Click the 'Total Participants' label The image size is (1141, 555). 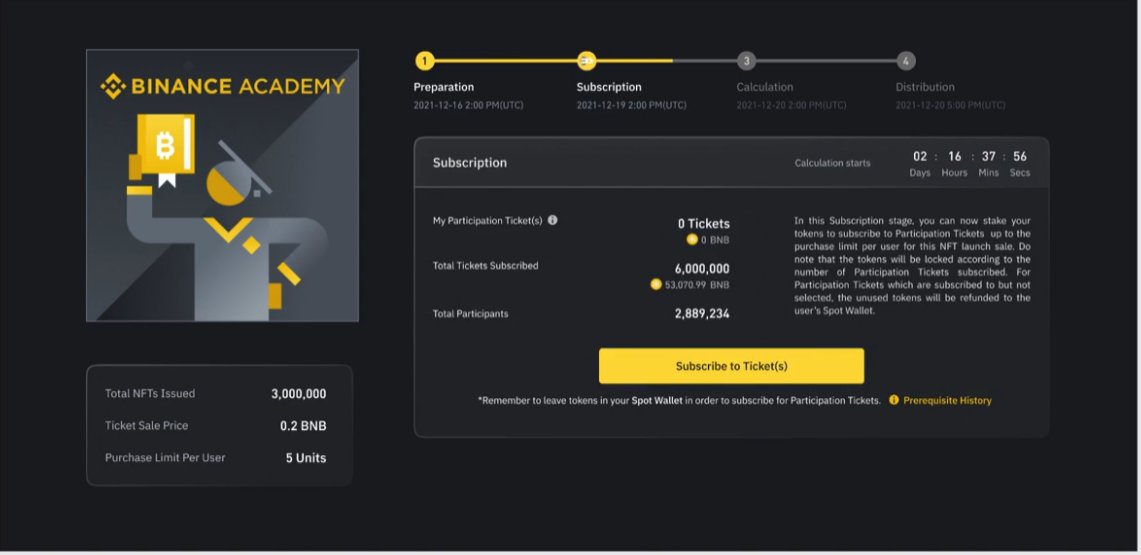coord(470,314)
